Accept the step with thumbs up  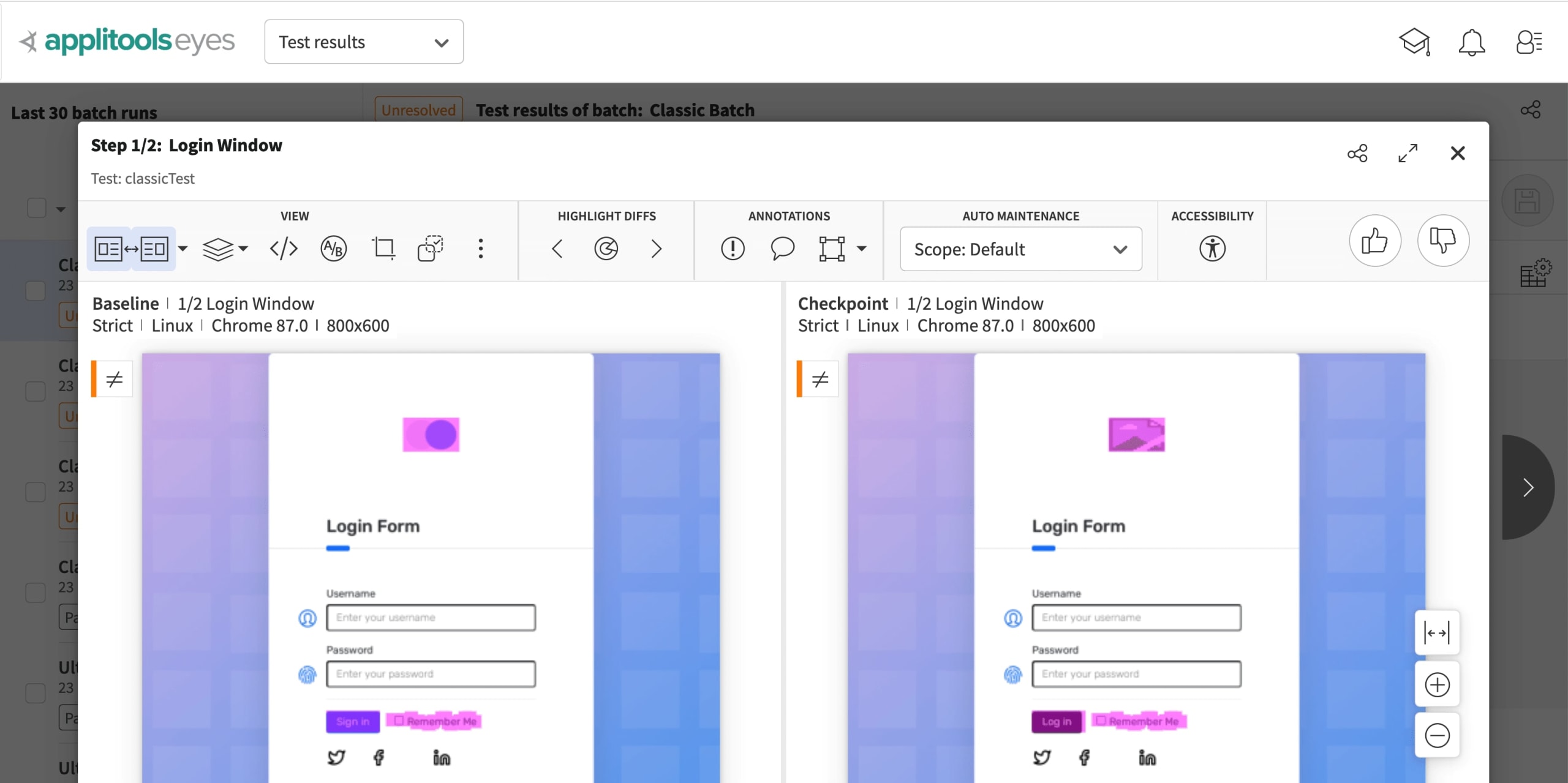[1375, 241]
